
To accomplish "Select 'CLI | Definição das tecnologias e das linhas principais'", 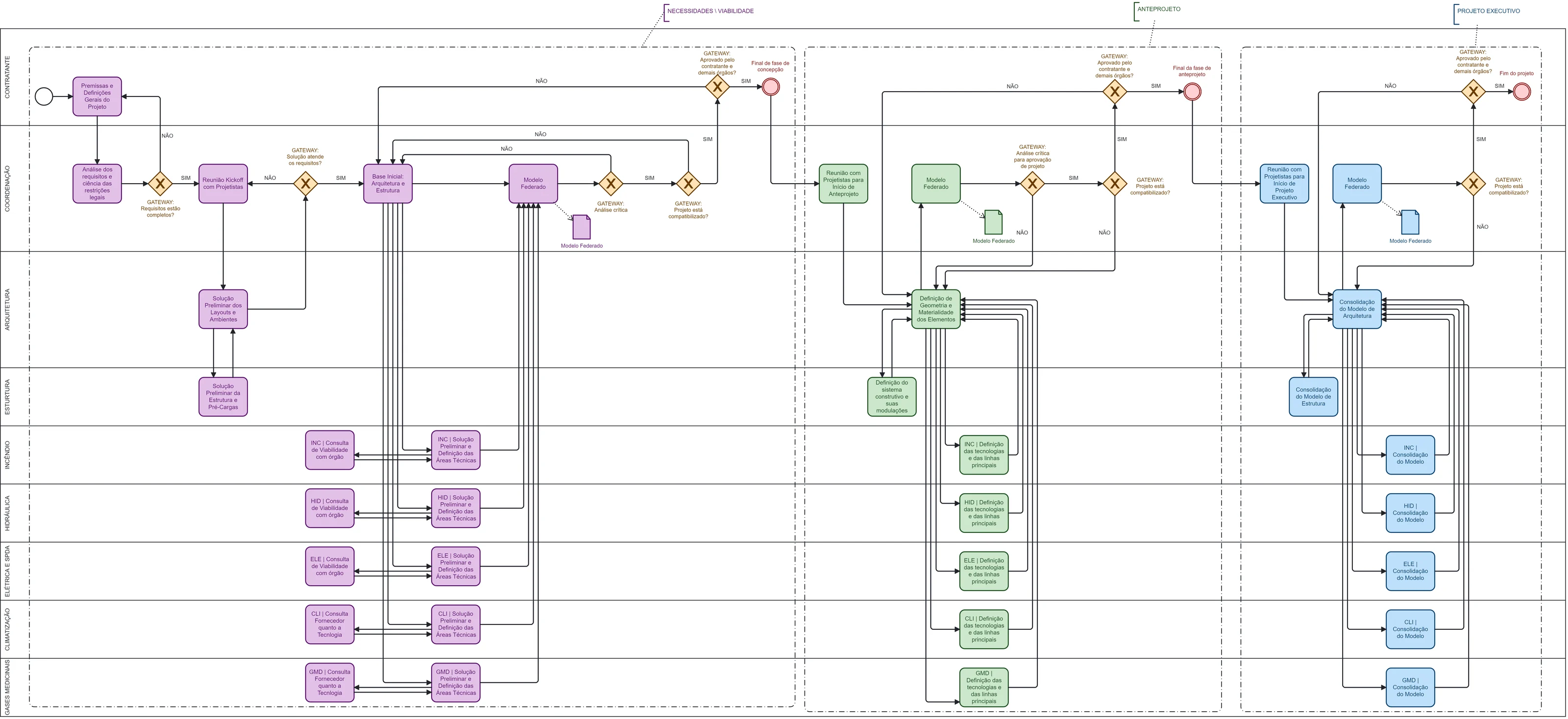I will pos(984,629).
